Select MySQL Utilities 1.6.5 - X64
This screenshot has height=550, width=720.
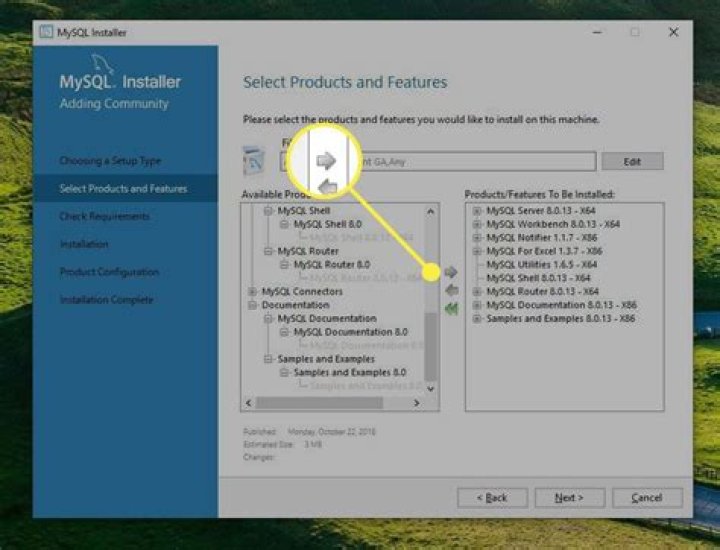pyautogui.click(x=541, y=265)
